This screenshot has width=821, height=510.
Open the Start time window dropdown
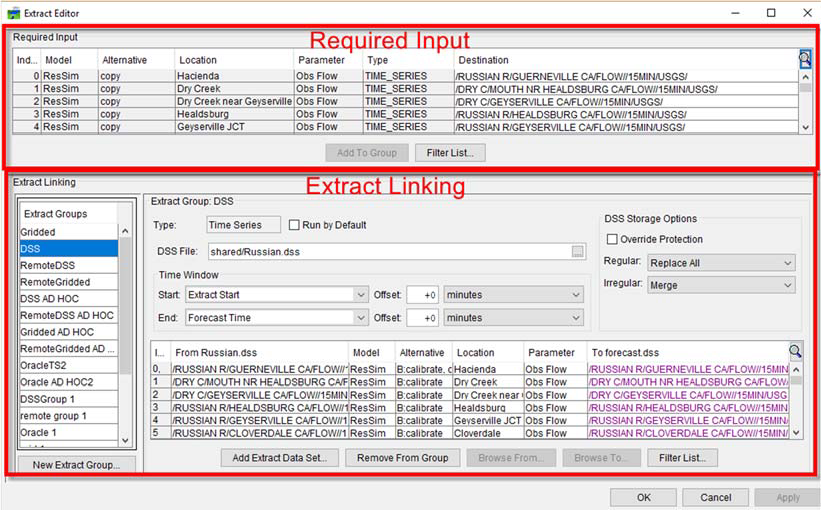click(x=277, y=295)
